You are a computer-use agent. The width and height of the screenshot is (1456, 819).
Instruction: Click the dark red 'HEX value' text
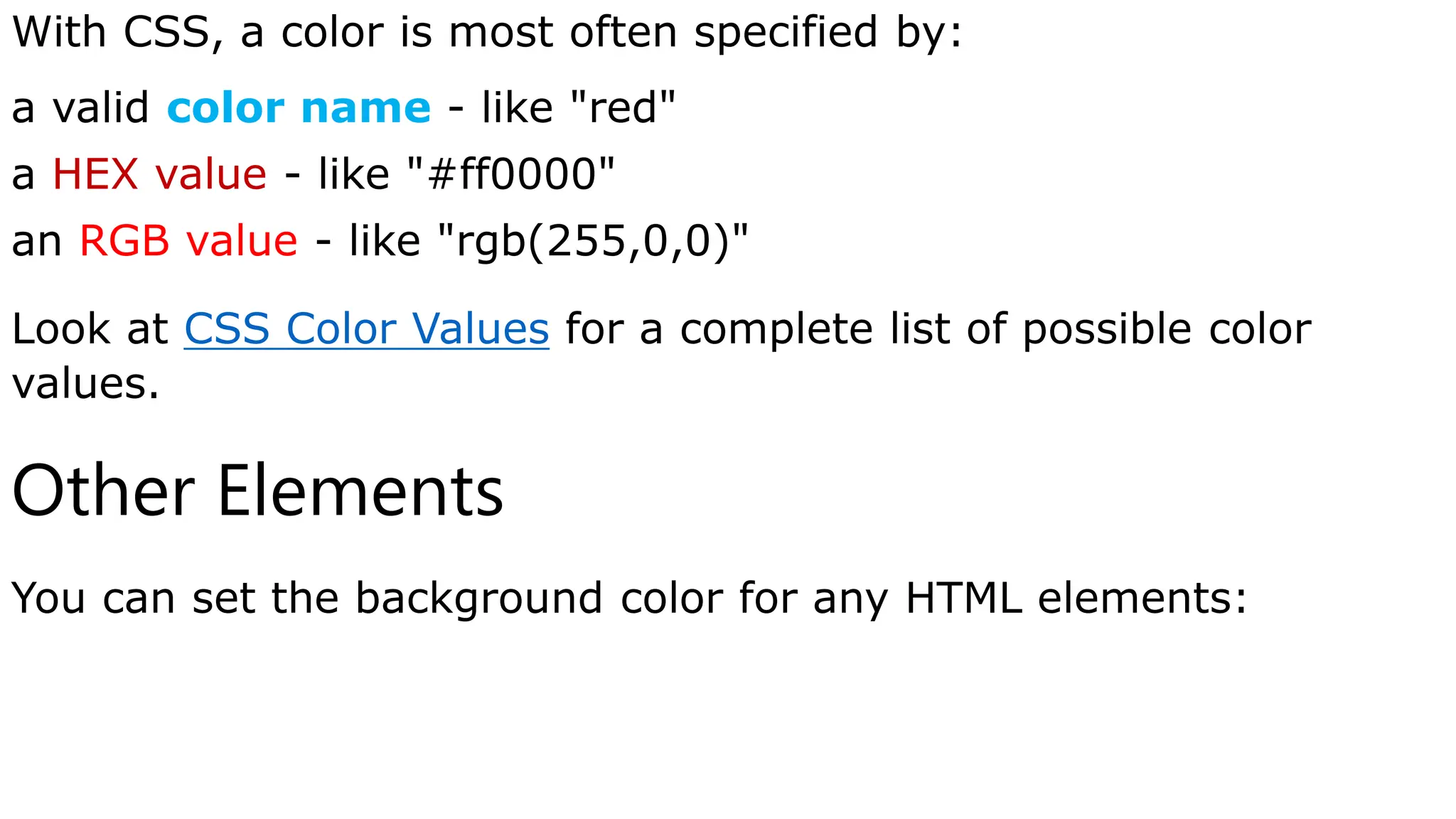pos(159,174)
